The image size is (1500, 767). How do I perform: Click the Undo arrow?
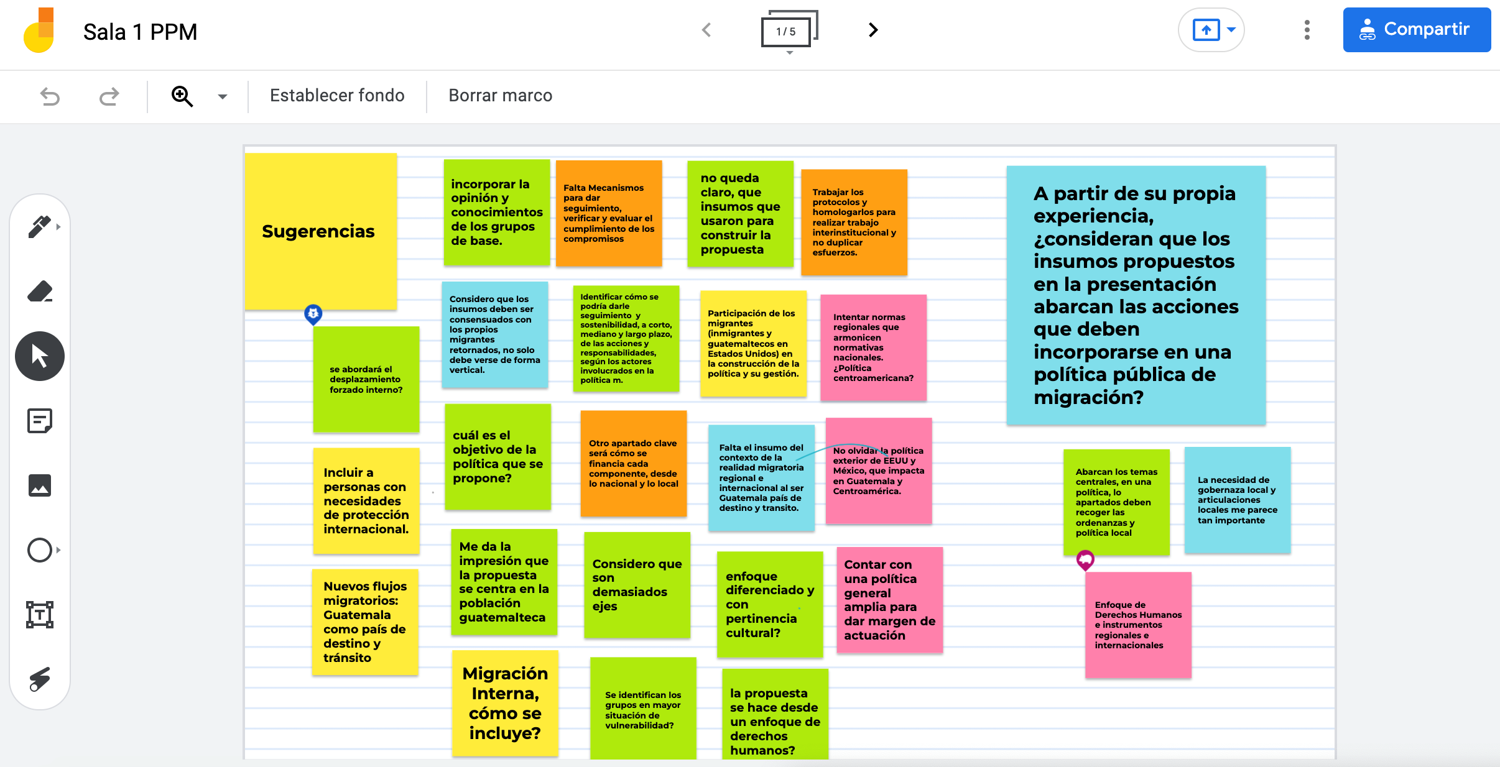coord(50,96)
